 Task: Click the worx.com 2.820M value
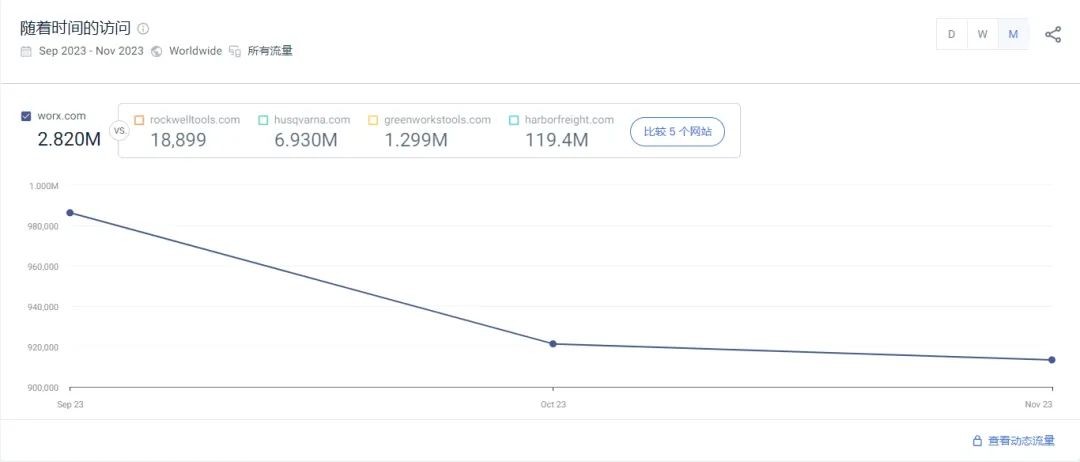click(x=69, y=138)
